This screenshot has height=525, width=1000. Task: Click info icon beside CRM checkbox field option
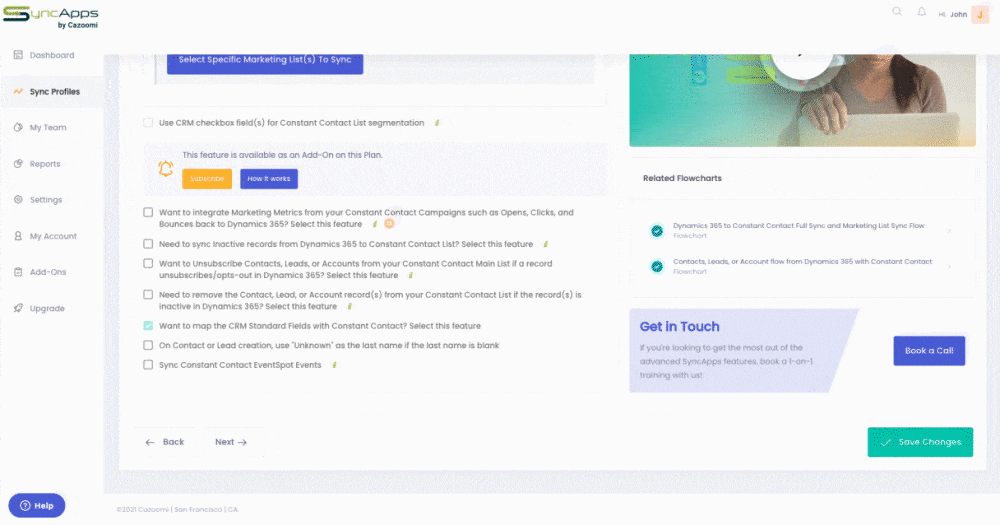[437, 122]
